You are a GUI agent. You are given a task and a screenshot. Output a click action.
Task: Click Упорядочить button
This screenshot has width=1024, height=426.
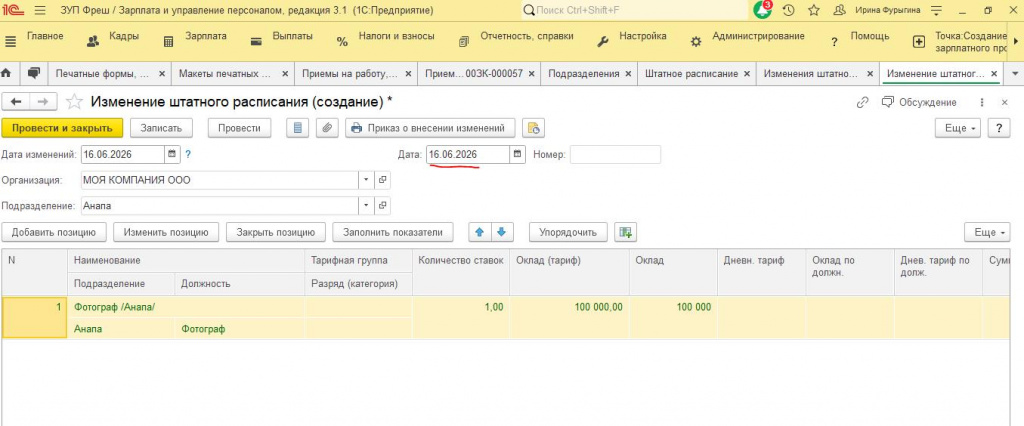pos(568,232)
